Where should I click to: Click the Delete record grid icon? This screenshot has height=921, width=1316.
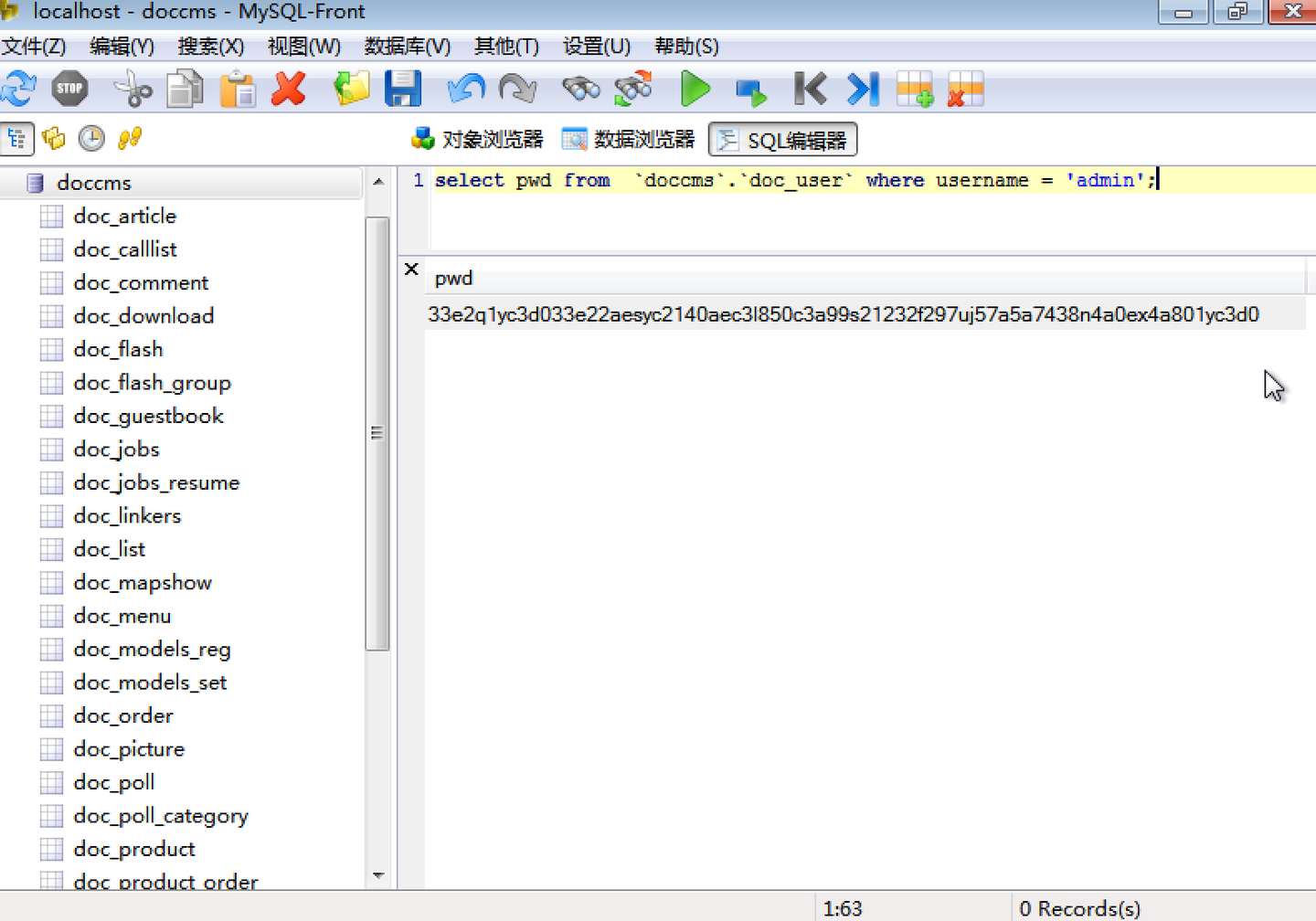coord(966,89)
